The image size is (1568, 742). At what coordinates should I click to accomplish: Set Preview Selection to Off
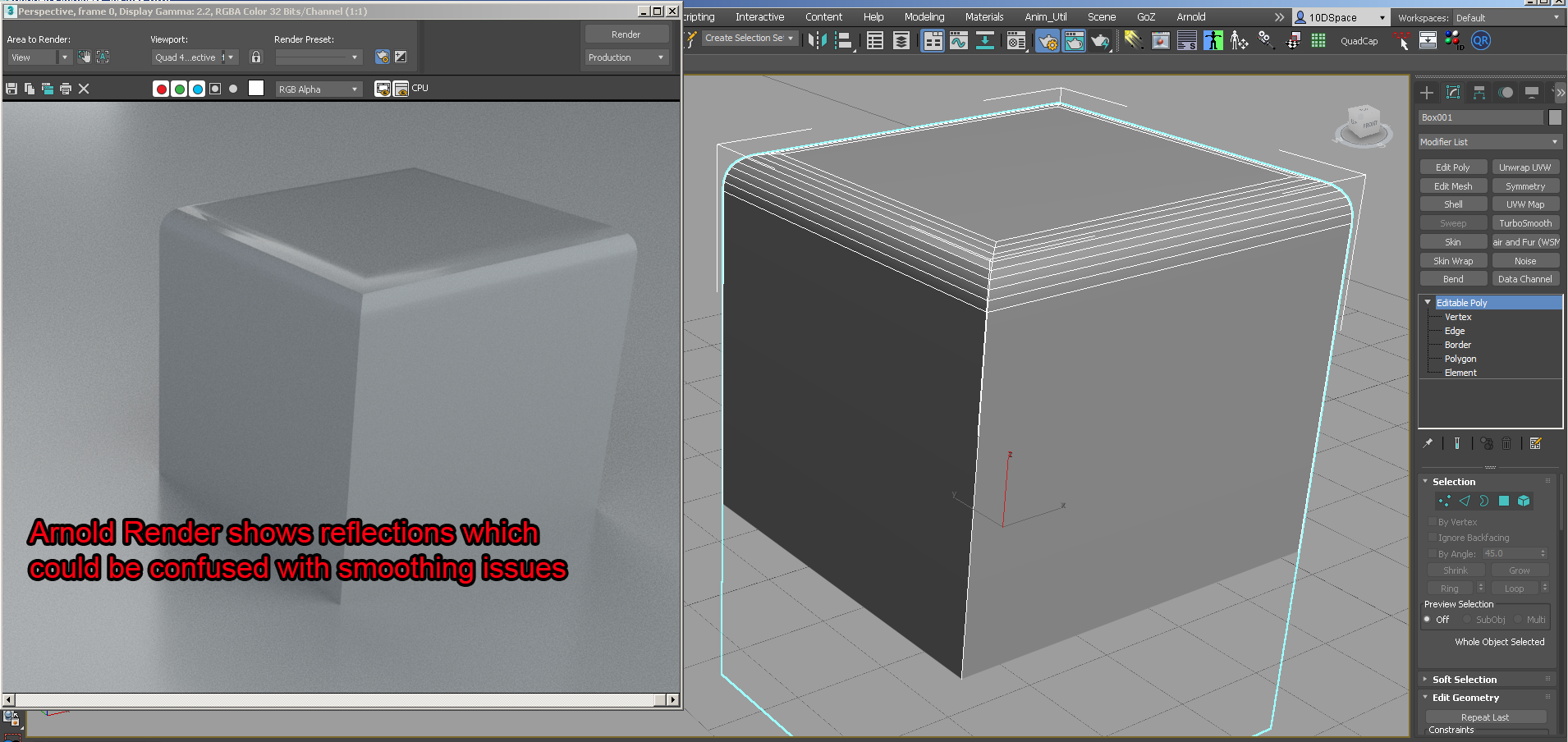pos(1429,620)
